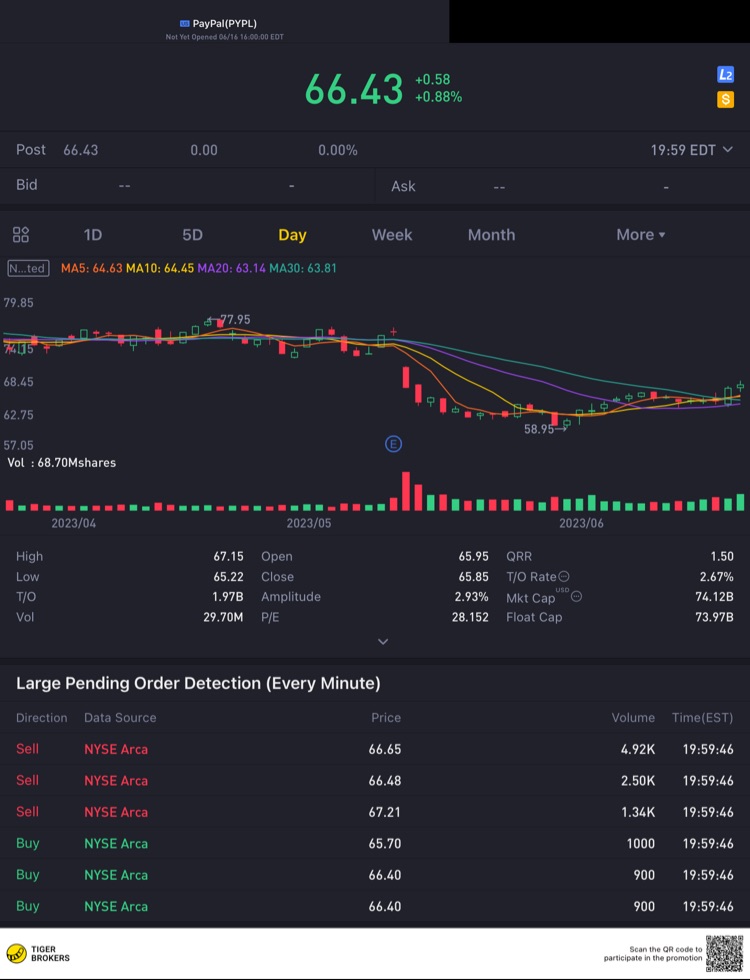Tap the High 67.15 value
This screenshot has height=980, width=750.
click(x=228, y=556)
